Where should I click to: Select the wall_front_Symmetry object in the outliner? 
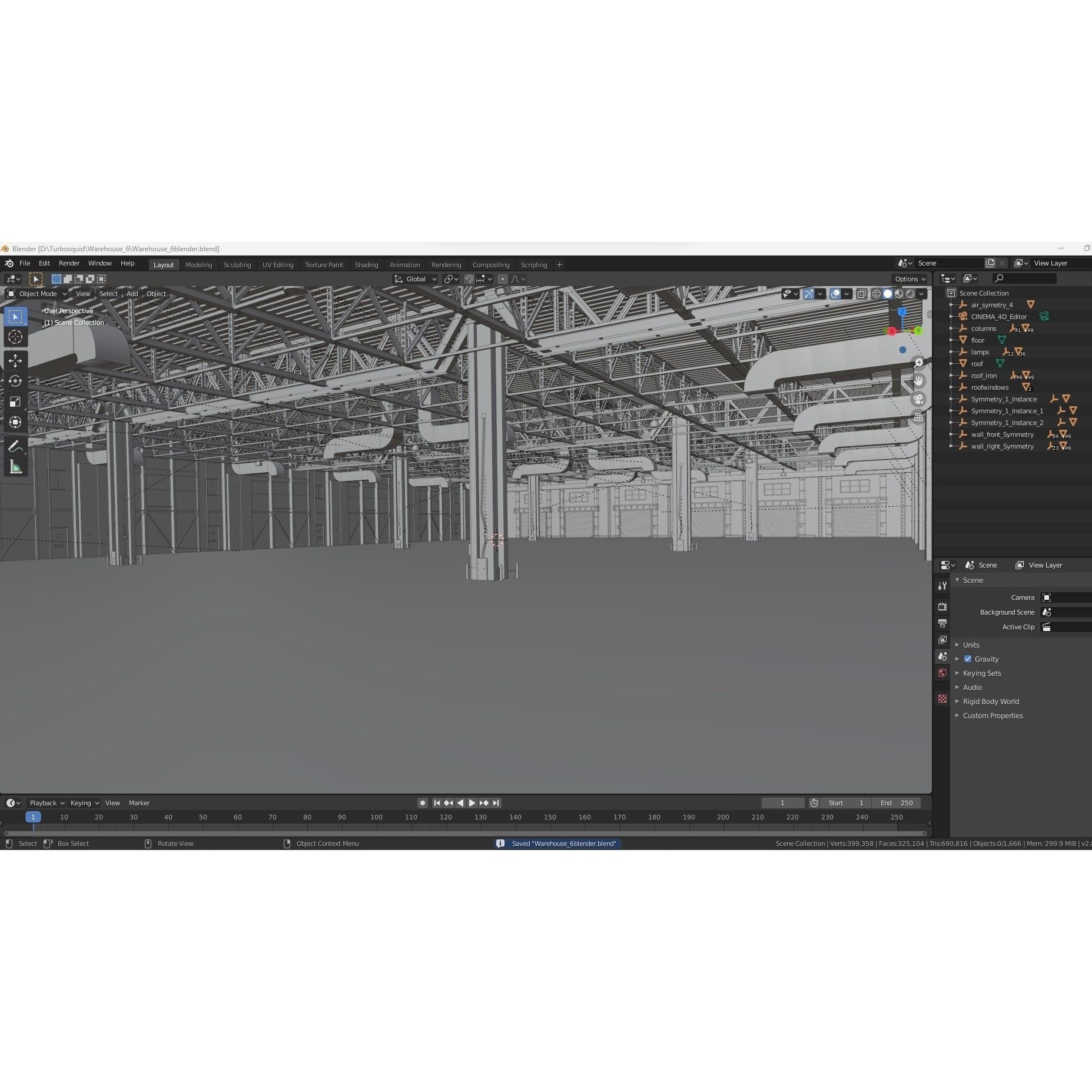1002,434
